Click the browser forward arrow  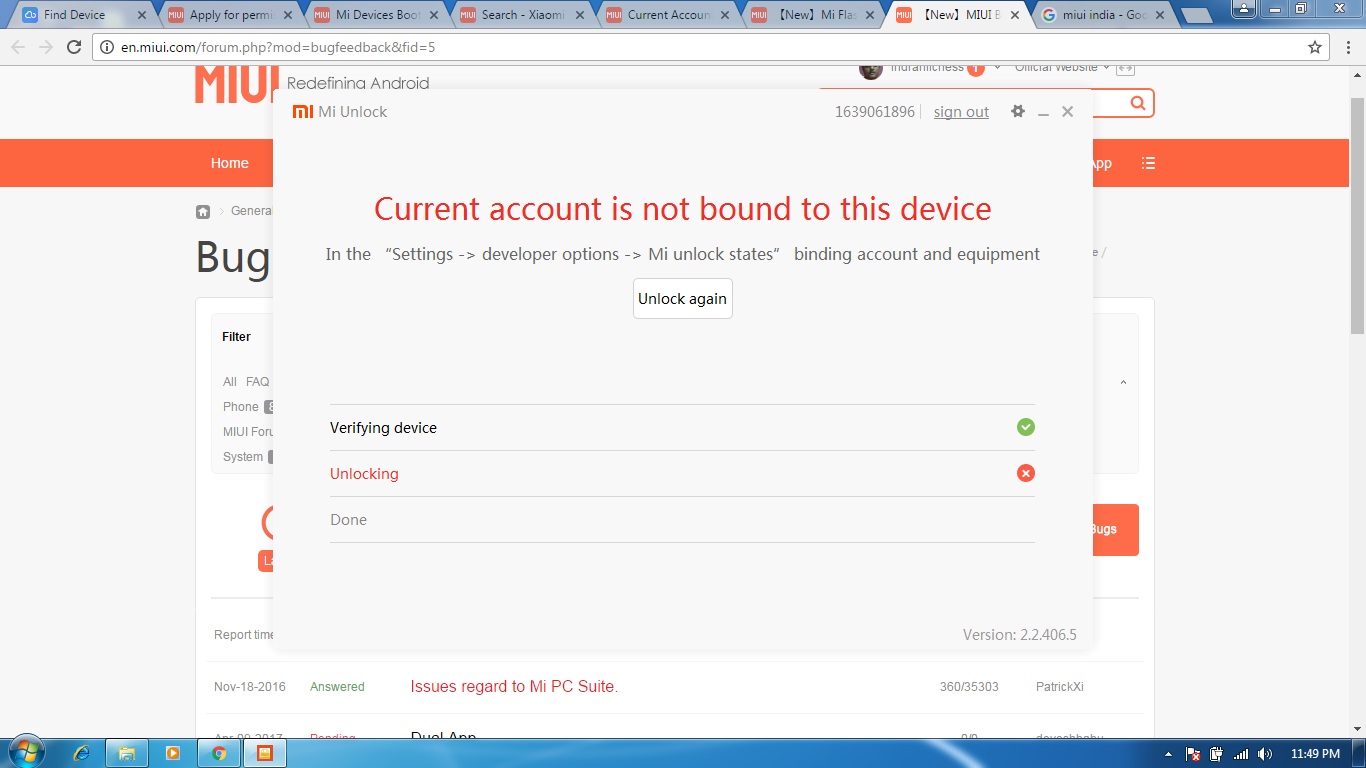(46, 47)
